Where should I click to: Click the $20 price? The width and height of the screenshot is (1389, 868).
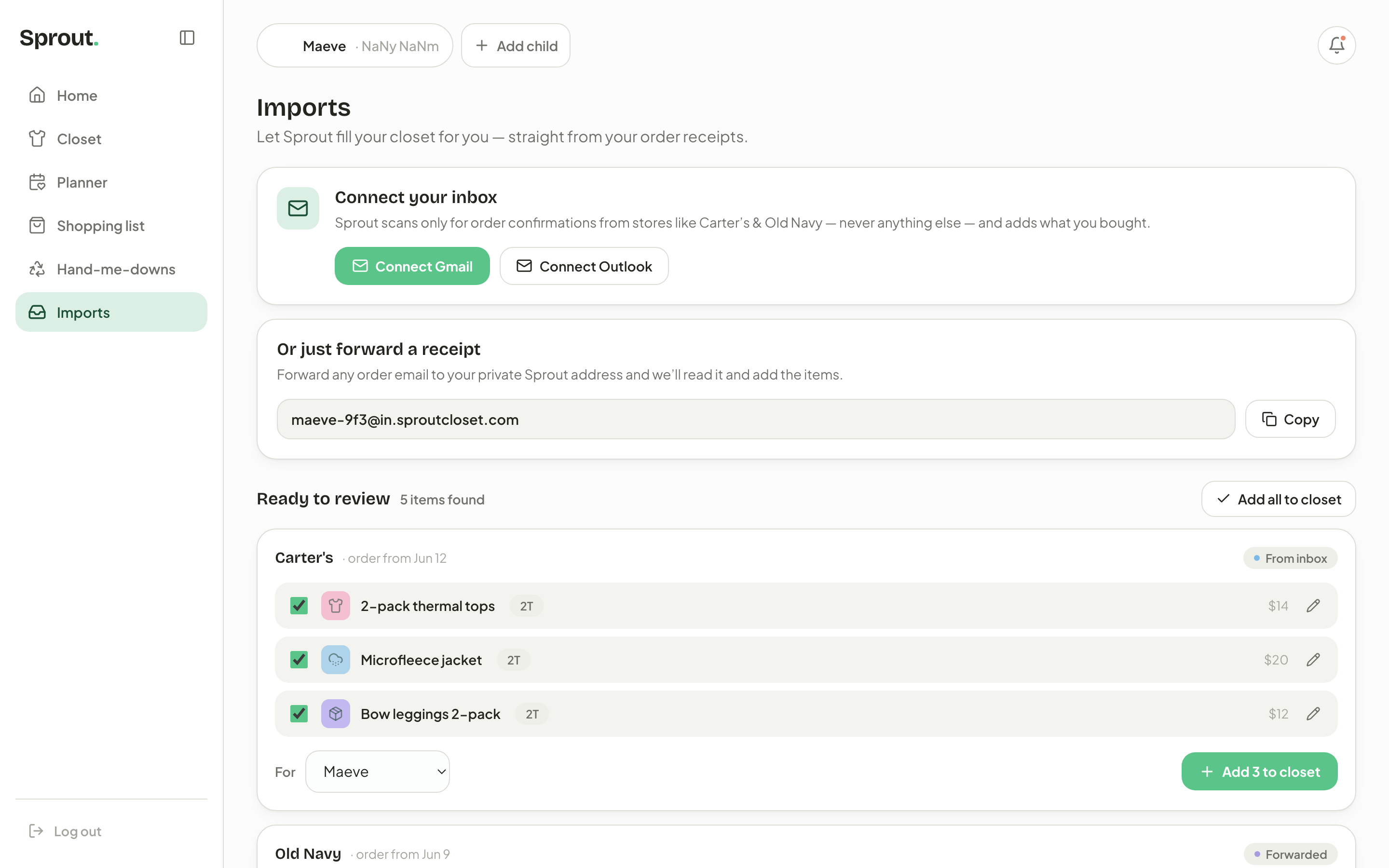click(1276, 660)
